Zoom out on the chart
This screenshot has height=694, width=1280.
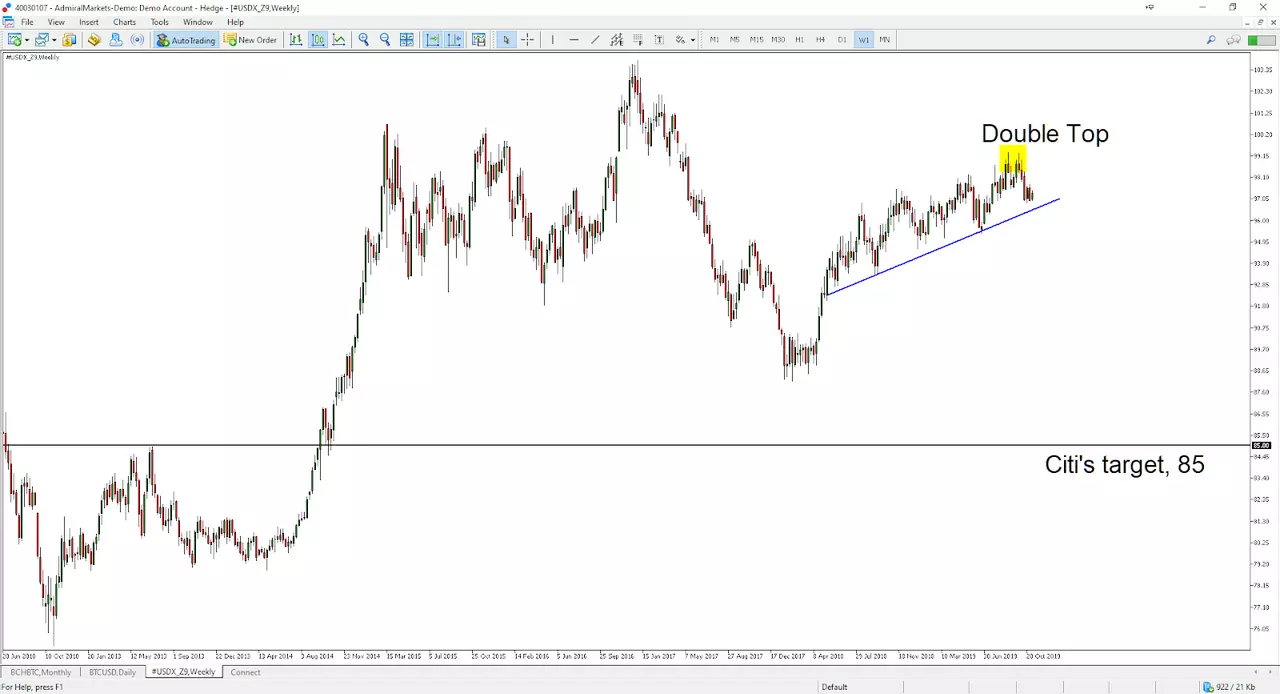point(385,40)
